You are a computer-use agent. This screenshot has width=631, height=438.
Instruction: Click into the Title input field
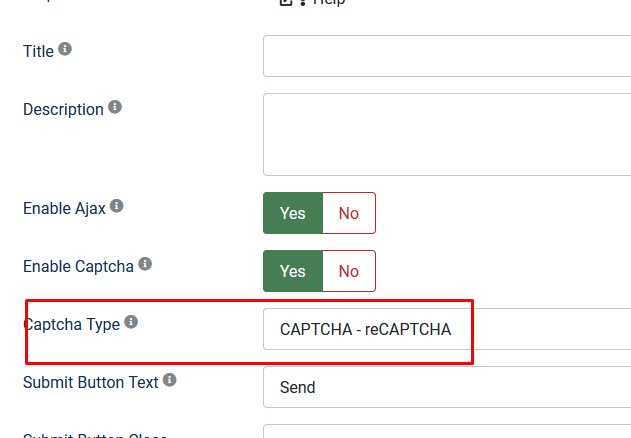tap(447, 56)
